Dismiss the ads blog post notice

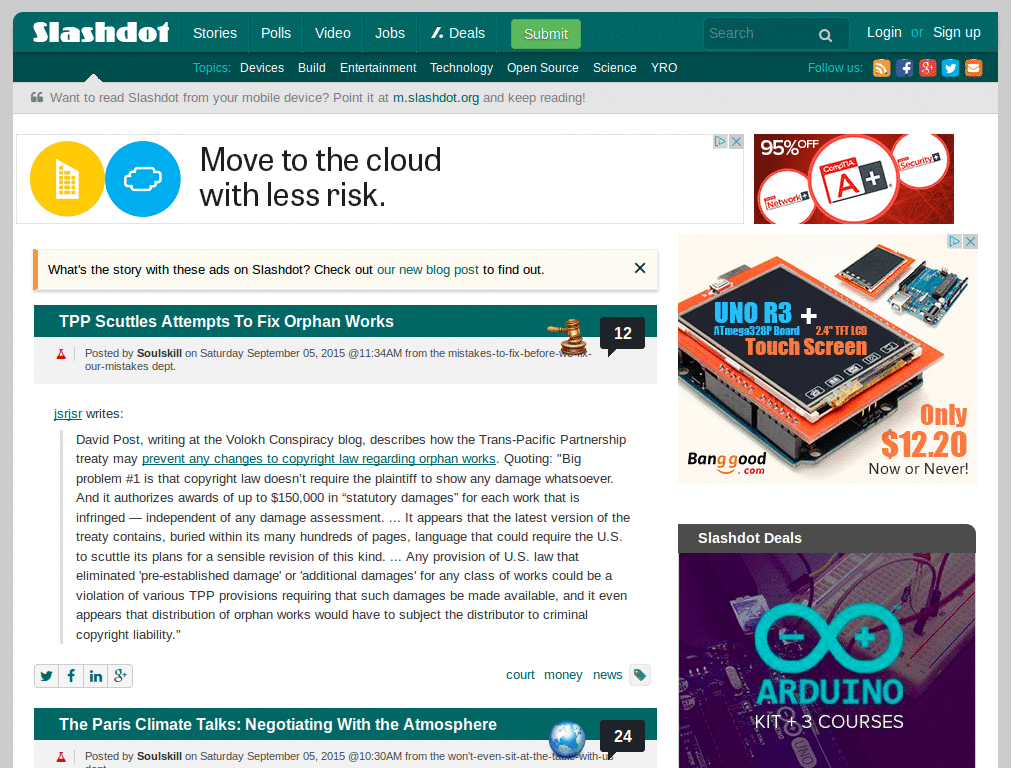640,268
